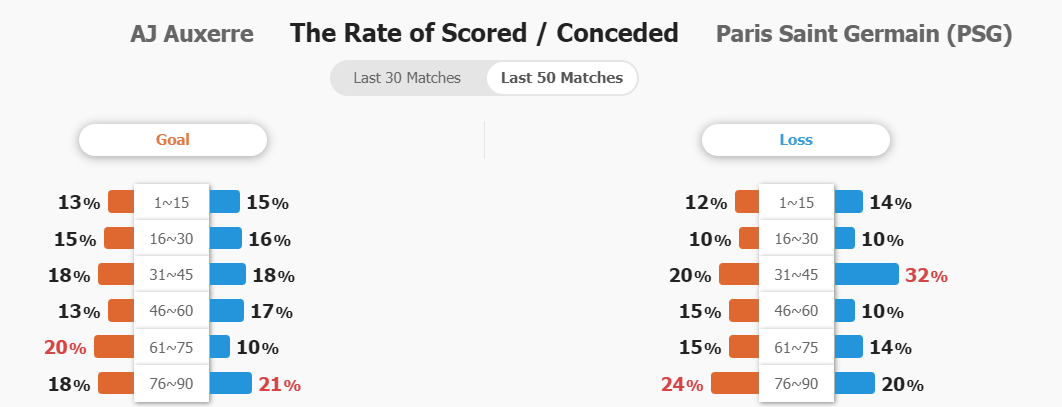
Task: Click the 61~75 interval in Loss chart
Action: click(796, 347)
